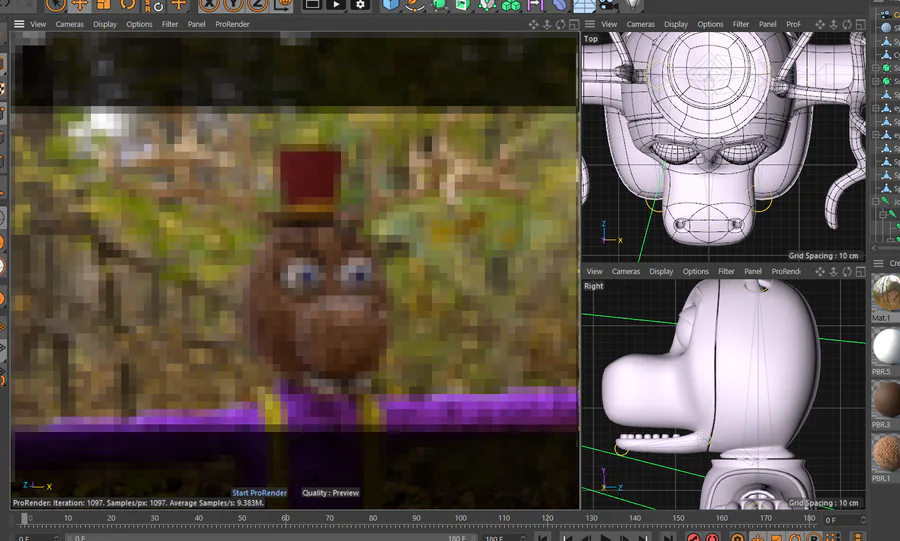Select the PBR.5 white material
900x541 pixels.
click(x=886, y=347)
